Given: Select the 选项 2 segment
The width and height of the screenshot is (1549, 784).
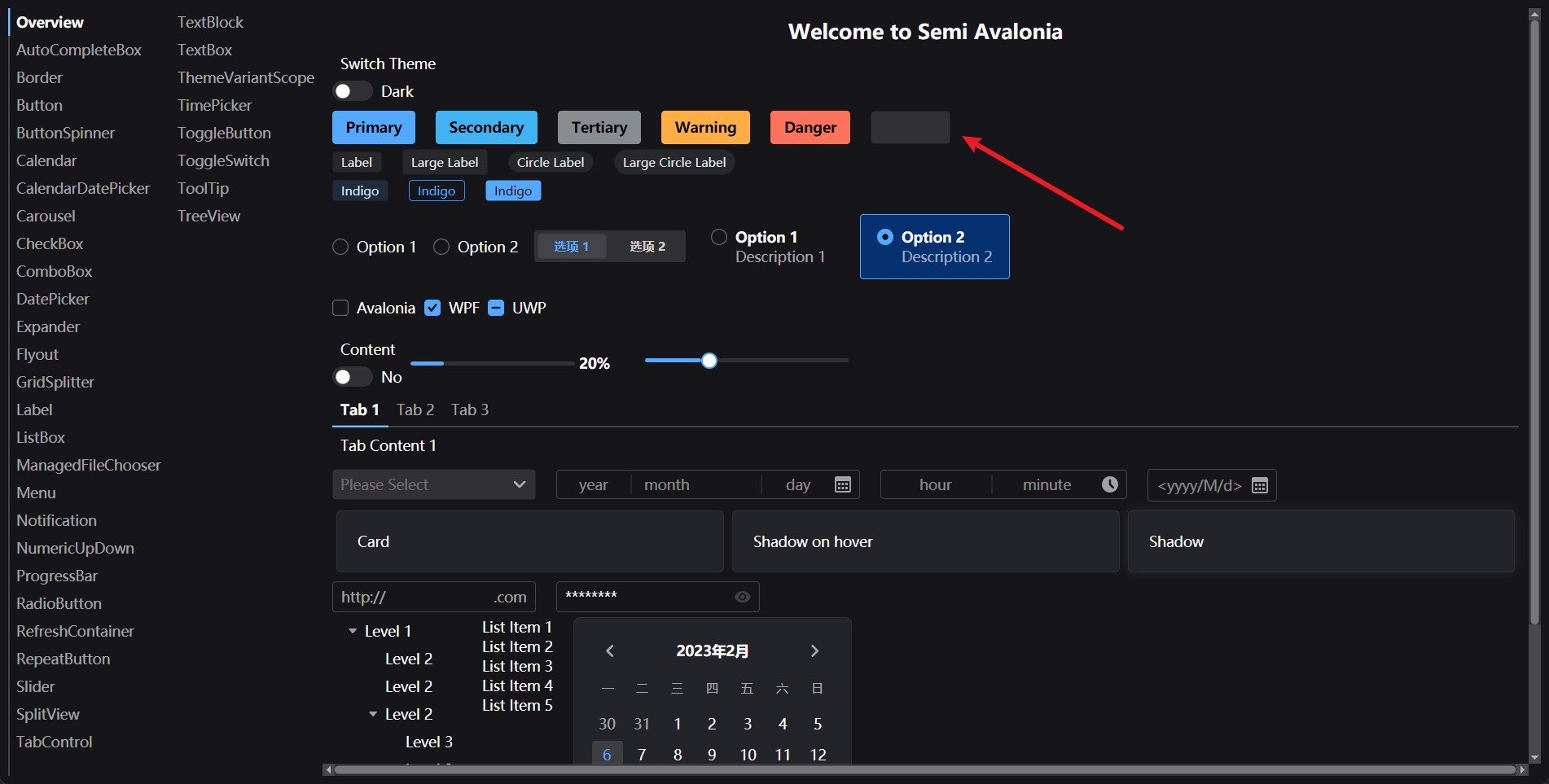Looking at the screenshot, I should pos(647,246).
